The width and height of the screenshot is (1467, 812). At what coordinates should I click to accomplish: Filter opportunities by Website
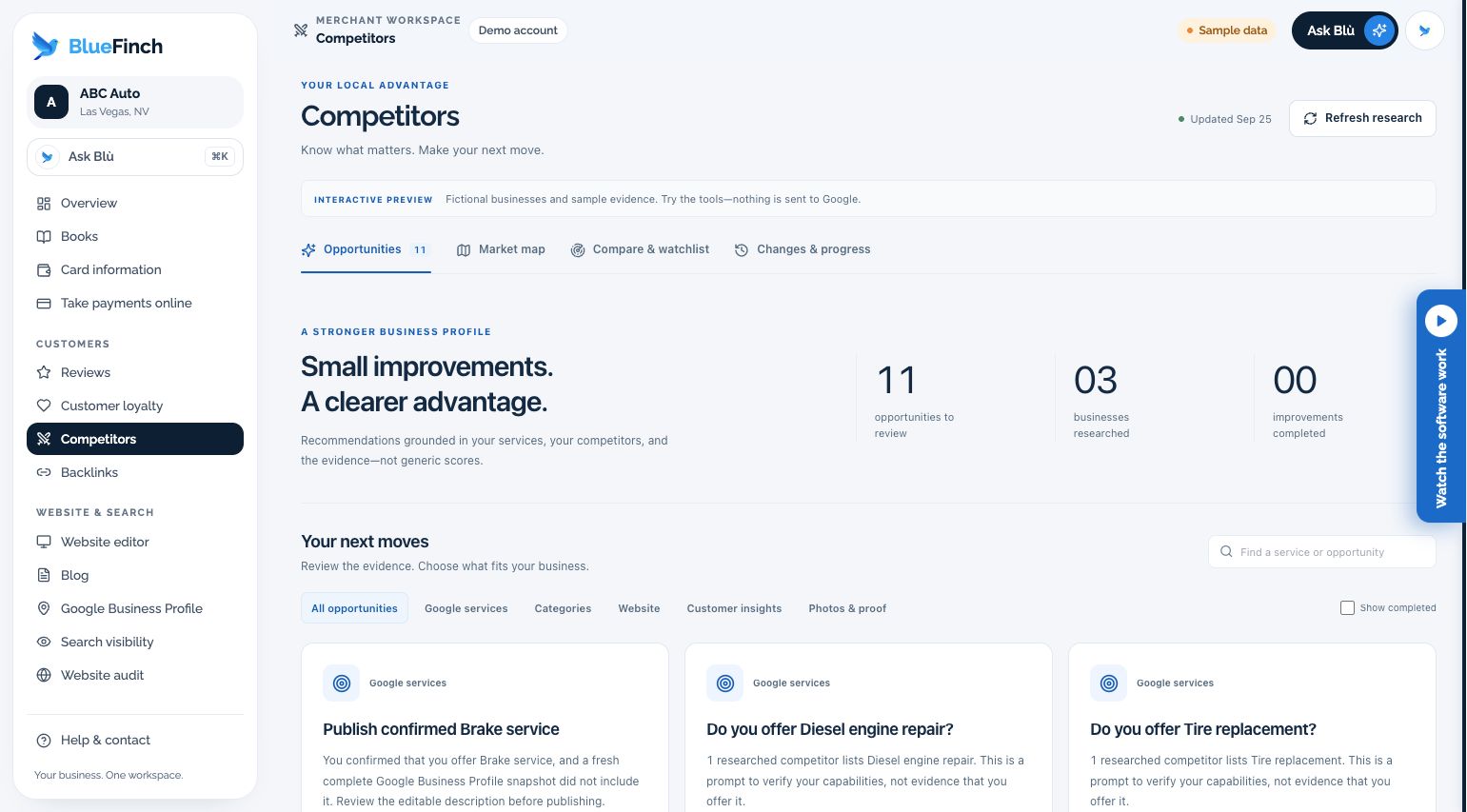639,608
